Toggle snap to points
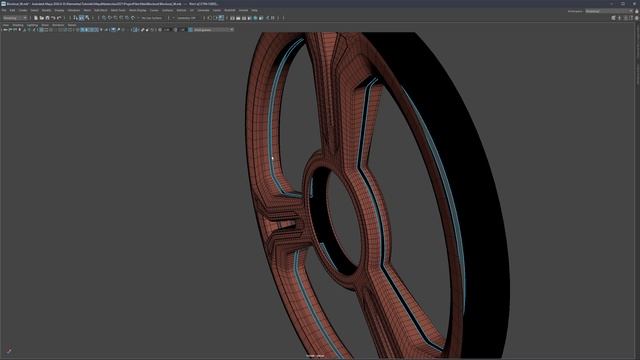The image size is (640, 360). coord(115,18)
